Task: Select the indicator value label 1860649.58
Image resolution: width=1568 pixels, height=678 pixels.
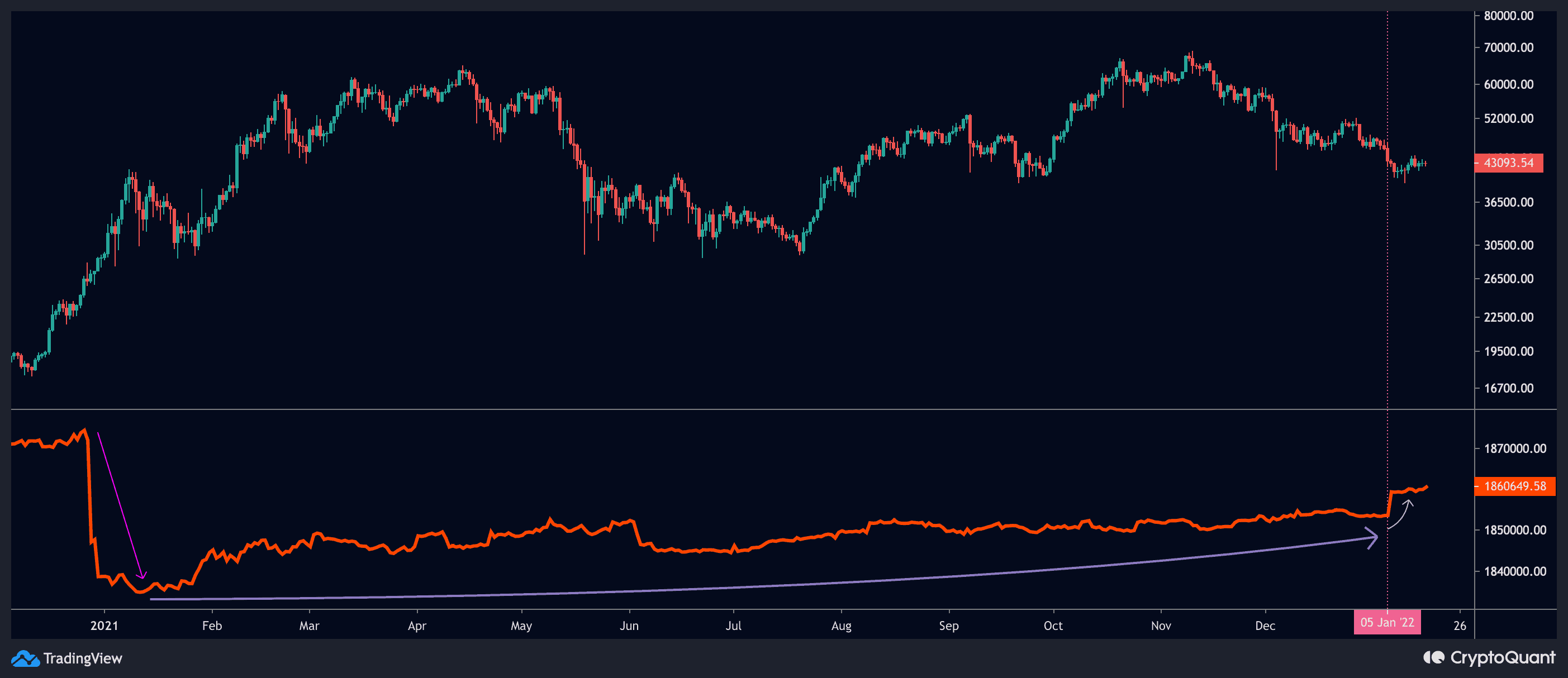Action: tap(1514, 486)
